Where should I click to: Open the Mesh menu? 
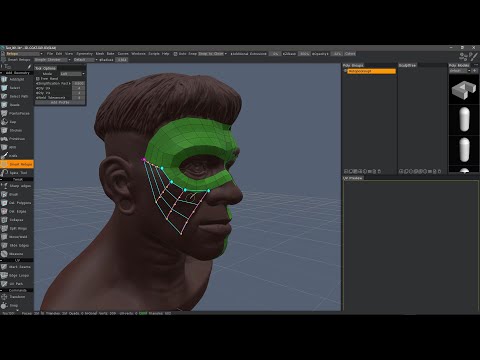tap(100, 54)
